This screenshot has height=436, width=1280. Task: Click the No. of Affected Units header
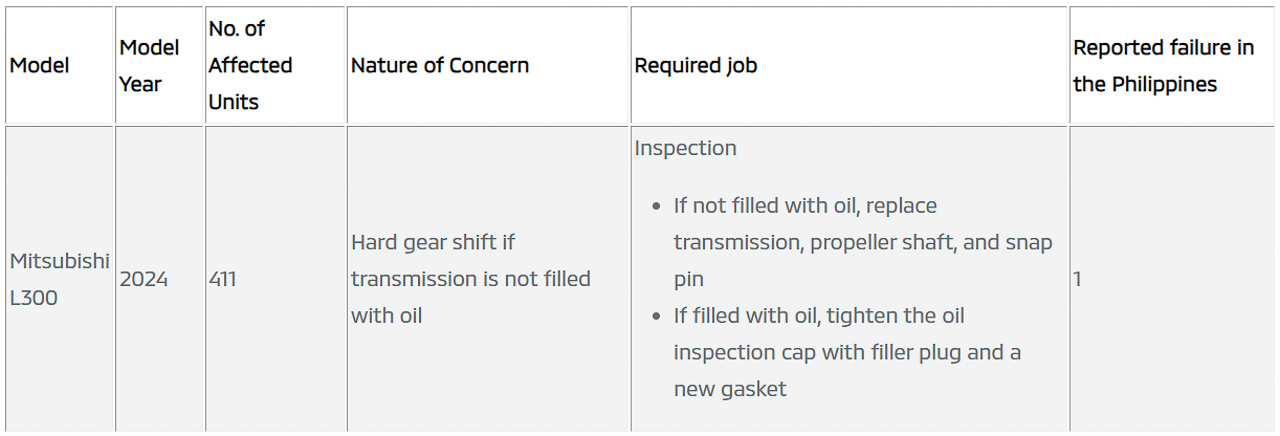(250, 66)
